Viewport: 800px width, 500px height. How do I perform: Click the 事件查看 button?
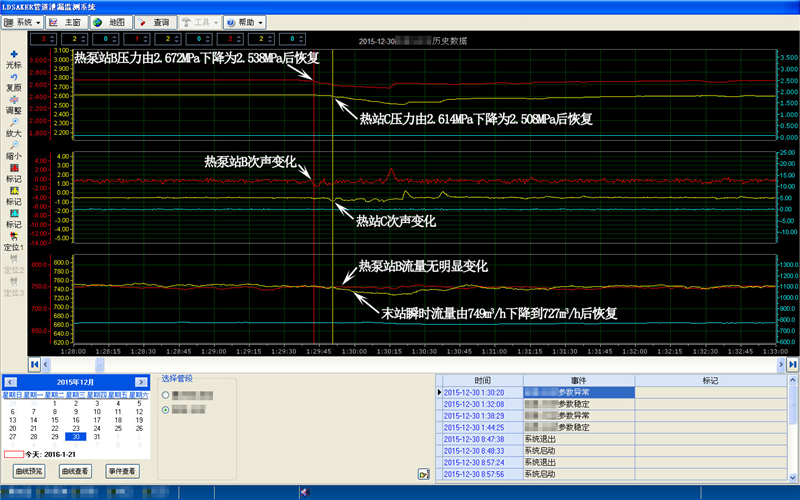click(121, 470)
